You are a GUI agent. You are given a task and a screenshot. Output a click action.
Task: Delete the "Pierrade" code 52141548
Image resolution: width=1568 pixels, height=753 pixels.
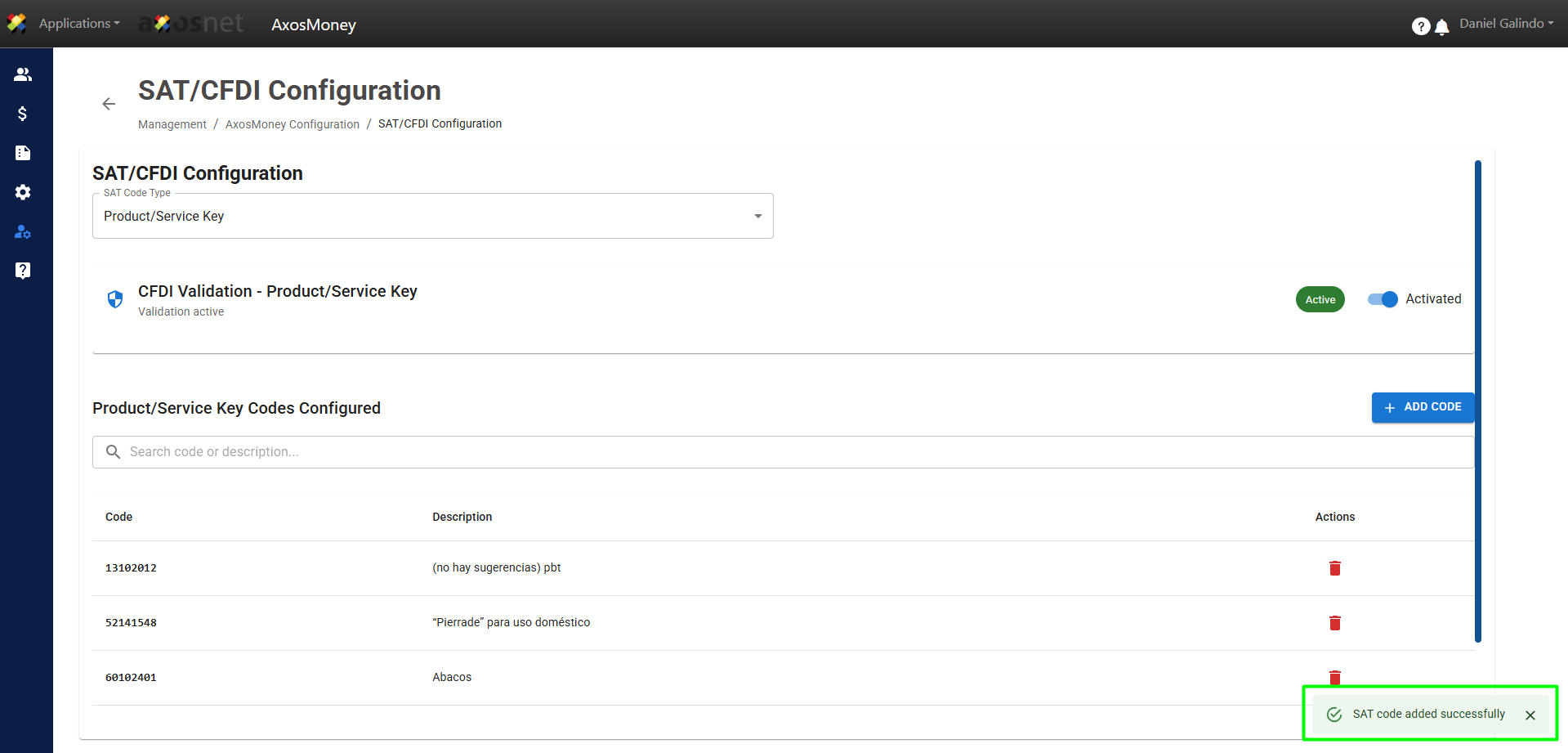click(x=1334, y=623)
